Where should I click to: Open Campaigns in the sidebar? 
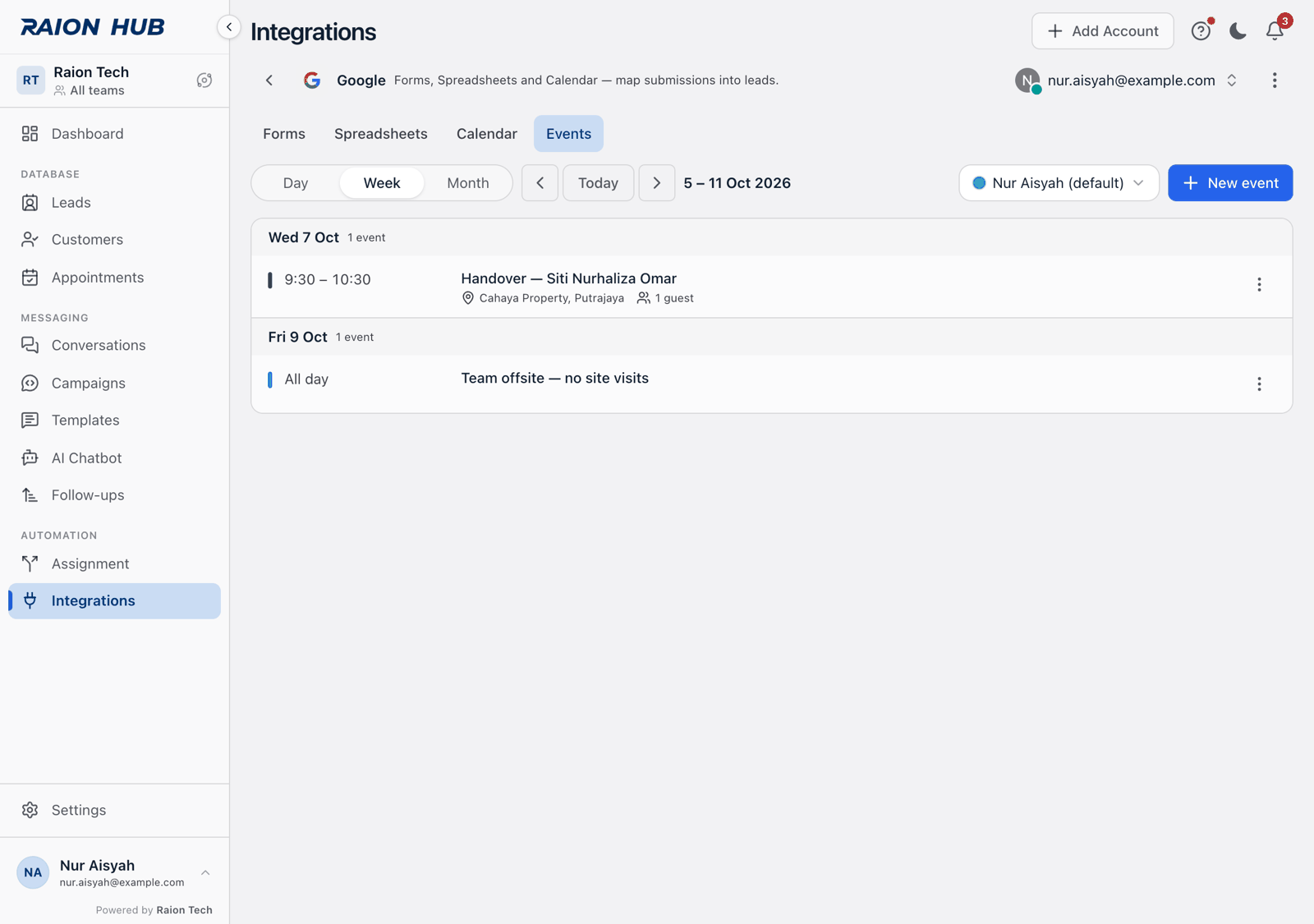coord(114,384)
